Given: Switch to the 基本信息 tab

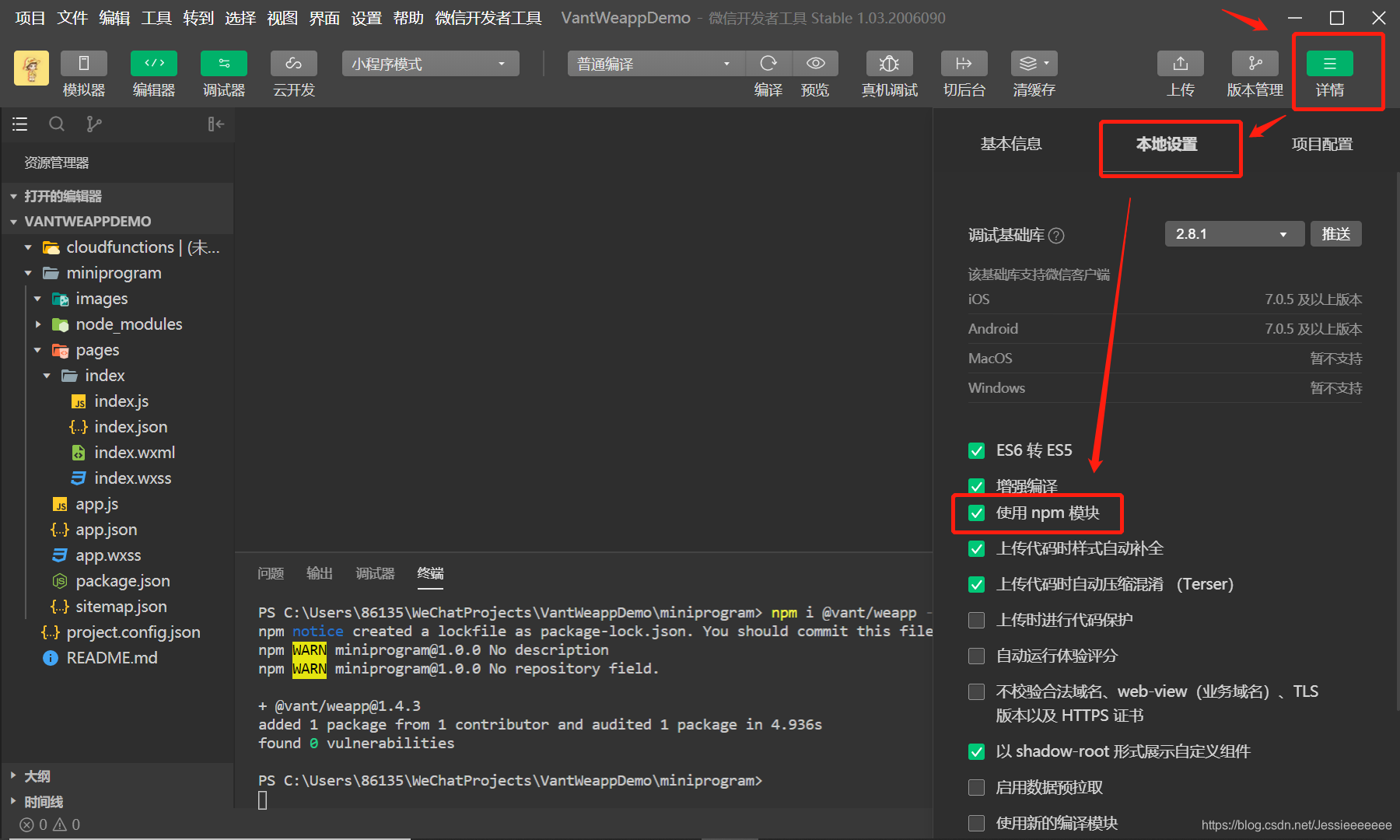Looking at the screenshot, I should pos(1010,144).
